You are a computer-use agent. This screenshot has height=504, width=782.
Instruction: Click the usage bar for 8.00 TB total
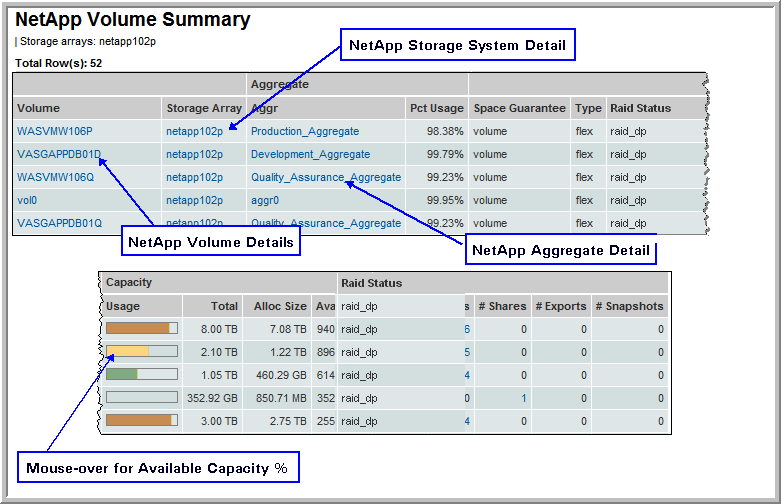(141, 329)
